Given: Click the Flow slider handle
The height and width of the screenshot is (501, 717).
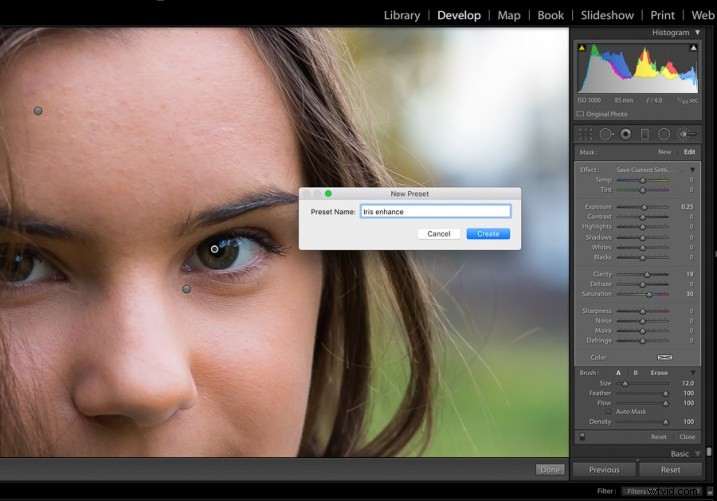Looking at the screenshot, I should 665,403.
